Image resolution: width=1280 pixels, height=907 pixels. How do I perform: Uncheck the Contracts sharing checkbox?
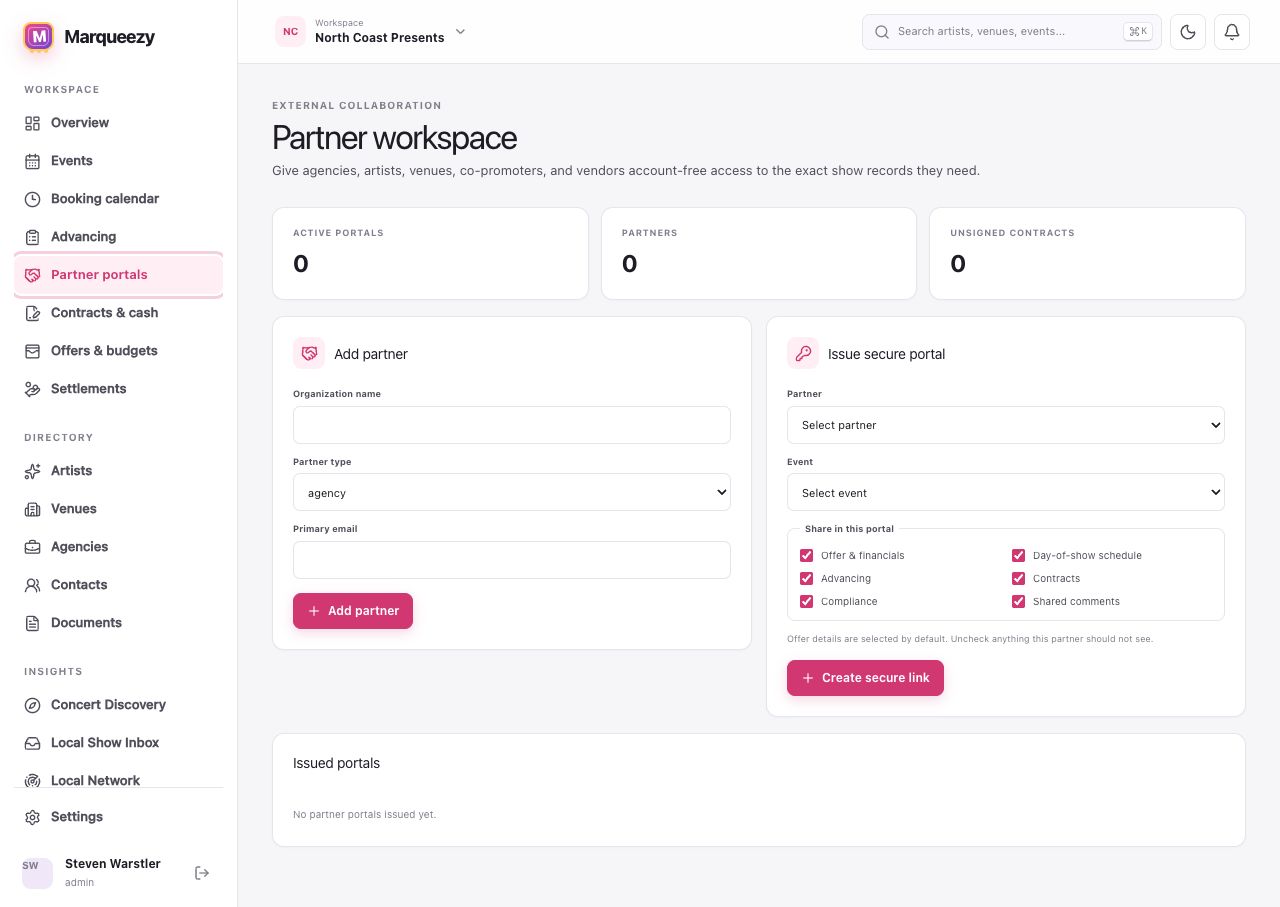(1019, 578)
